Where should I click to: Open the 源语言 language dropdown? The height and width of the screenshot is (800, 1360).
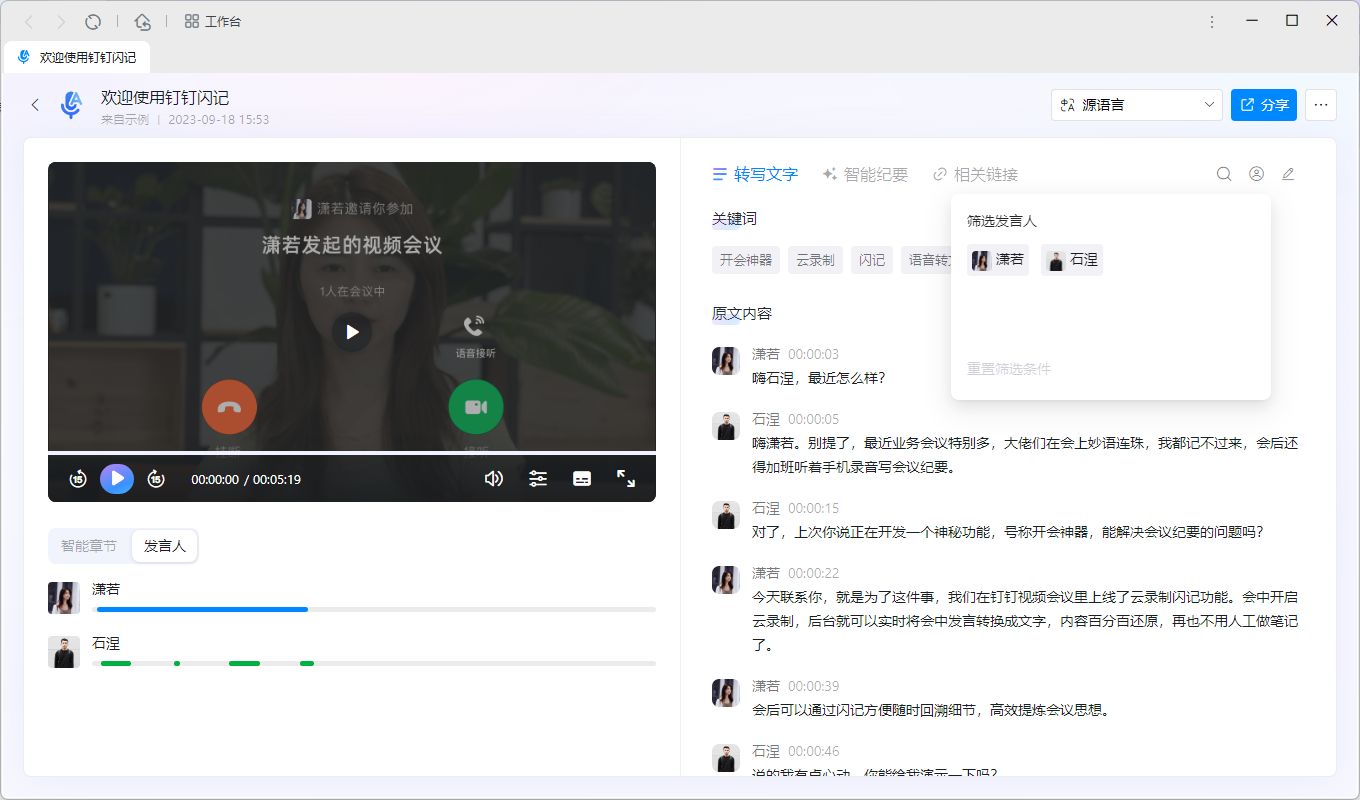(1136, 104)
